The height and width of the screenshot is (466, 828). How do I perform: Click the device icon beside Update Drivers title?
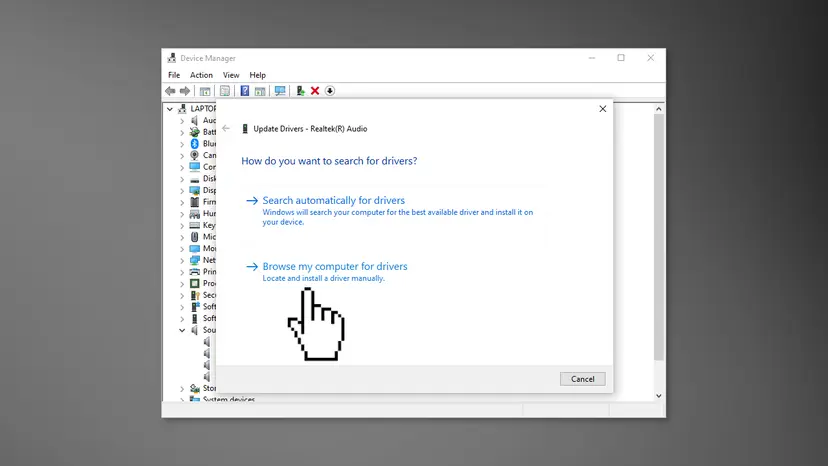point(244,128)
